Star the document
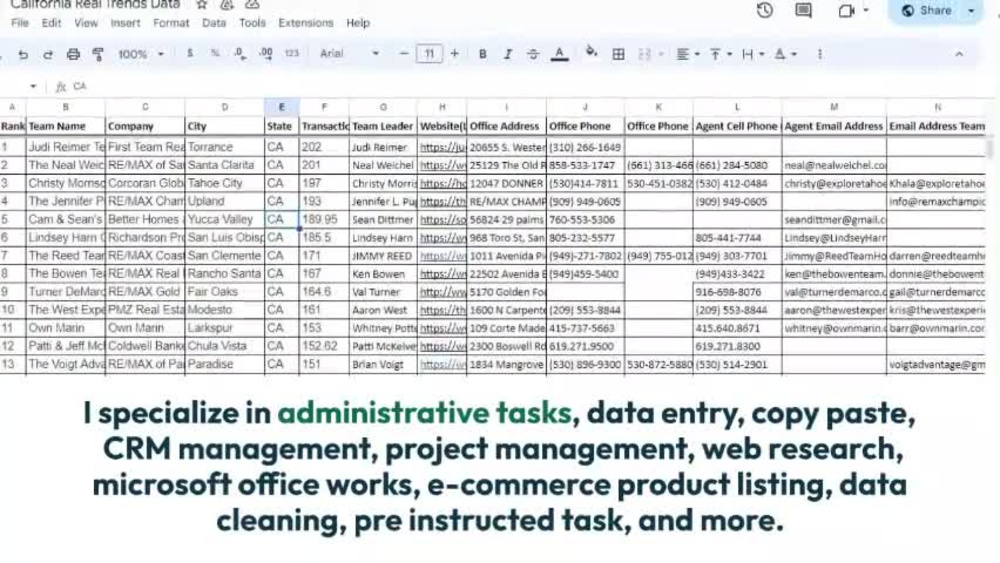Screen dimensions: 1000x563 point(202,4)
